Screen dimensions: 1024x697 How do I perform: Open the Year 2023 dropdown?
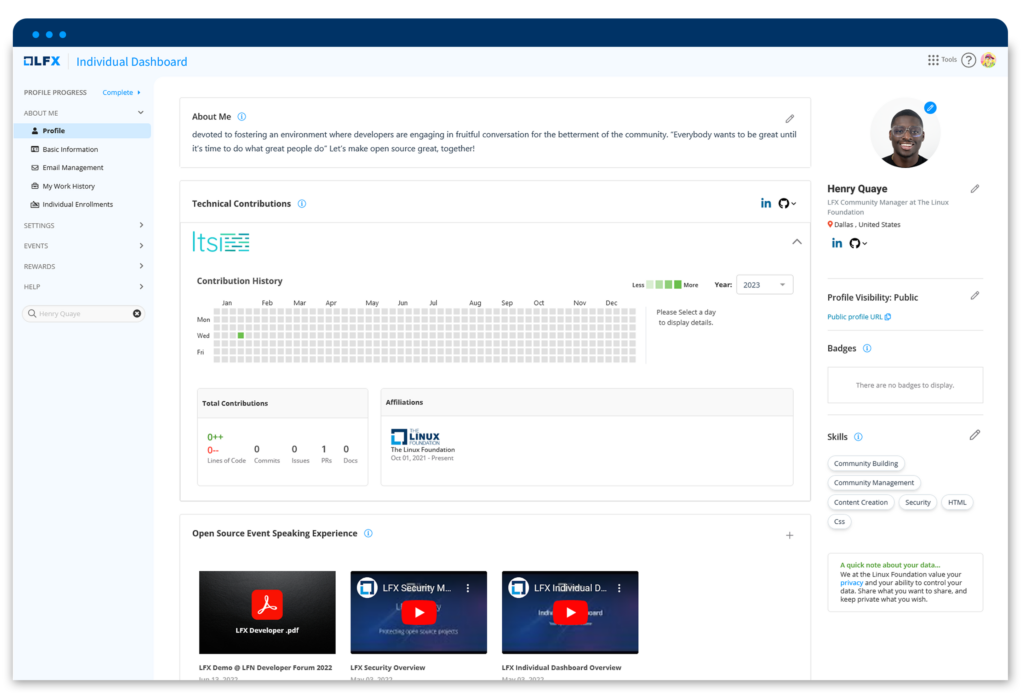tap(764, 284)
